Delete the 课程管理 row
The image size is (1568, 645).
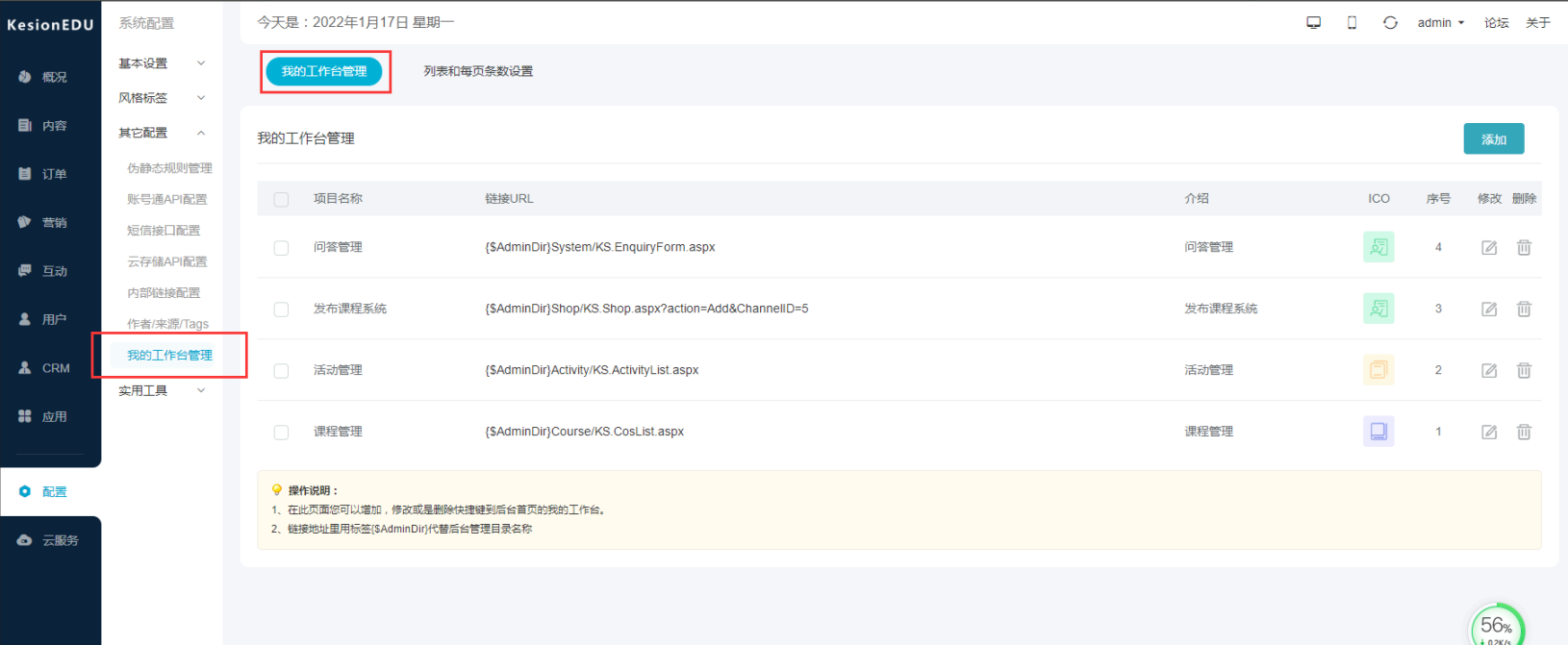pos(1524,432)
